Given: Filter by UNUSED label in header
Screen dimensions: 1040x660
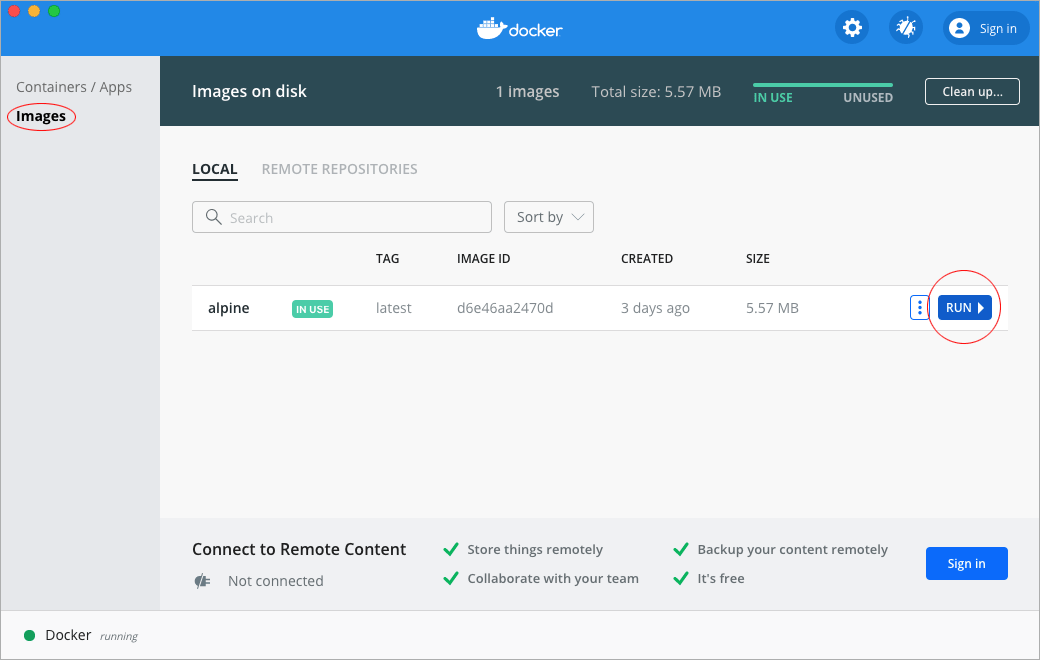Looking at the screenshot, I should click(x=868, y=98).
